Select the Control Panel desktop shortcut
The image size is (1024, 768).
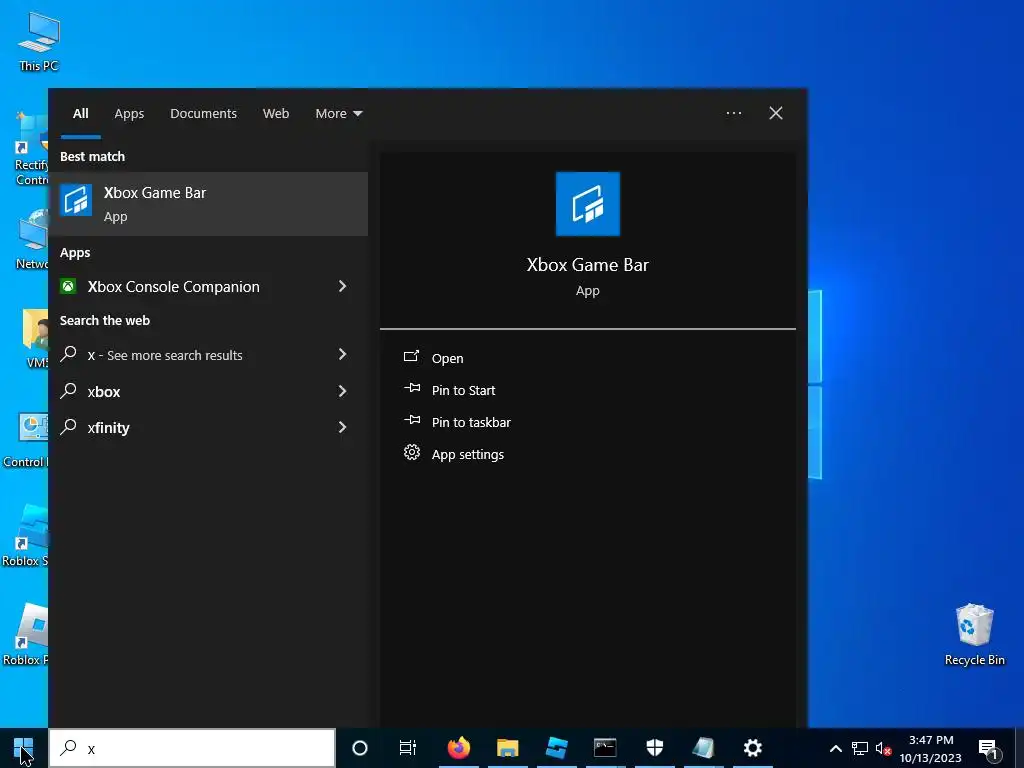coord(25,440)
